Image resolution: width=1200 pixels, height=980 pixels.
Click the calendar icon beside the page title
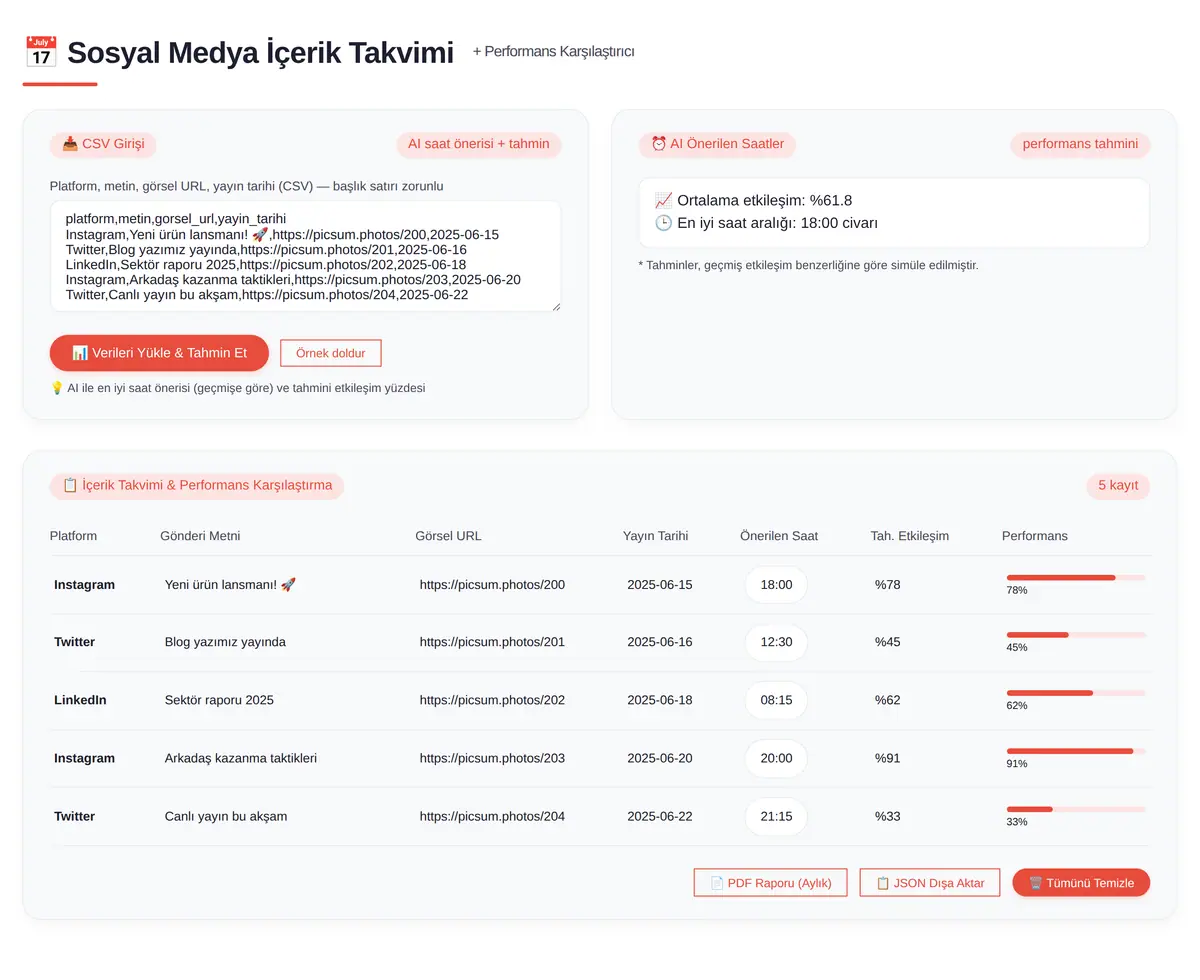(40, 52)
